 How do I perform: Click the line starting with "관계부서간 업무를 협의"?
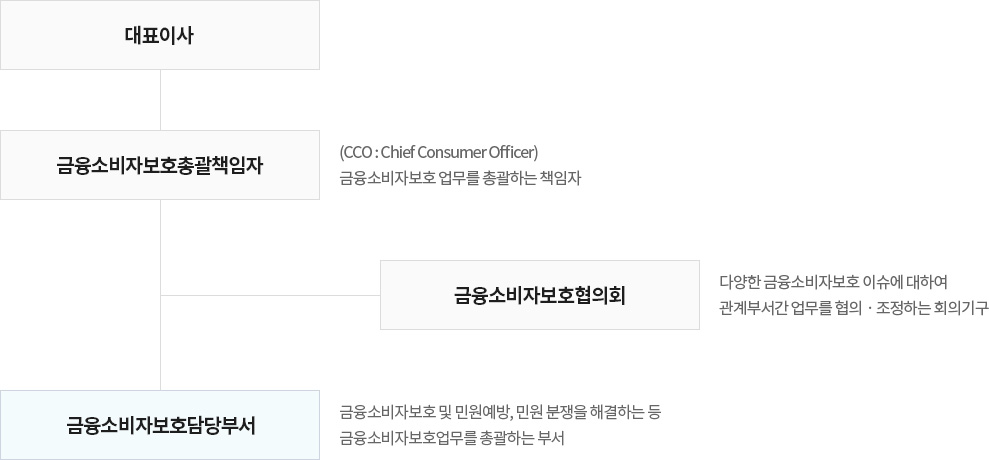pos(853,309)
